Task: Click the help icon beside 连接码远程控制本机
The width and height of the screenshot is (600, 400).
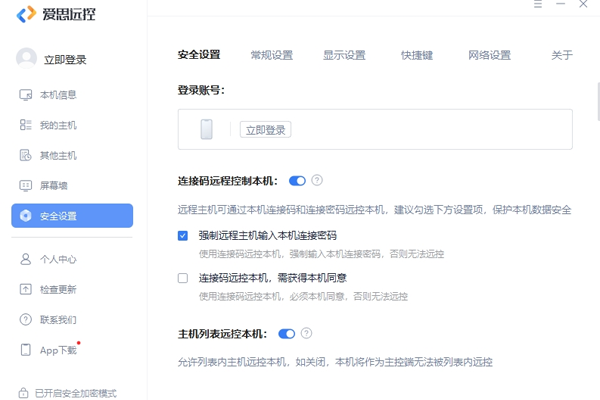Action: click(317, 181)
